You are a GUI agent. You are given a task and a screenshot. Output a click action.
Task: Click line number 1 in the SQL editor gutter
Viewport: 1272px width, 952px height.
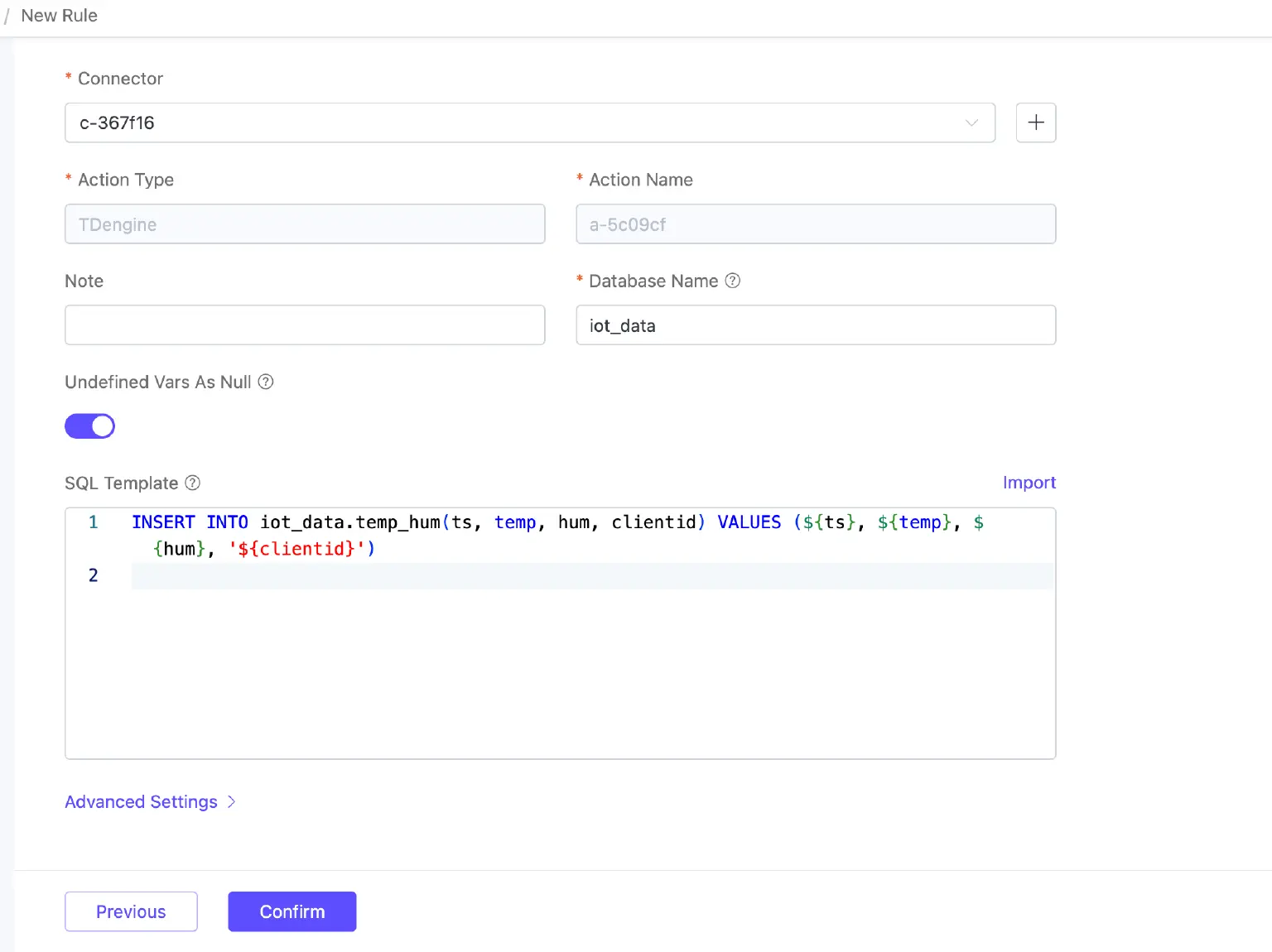click(x=94, y=522)
